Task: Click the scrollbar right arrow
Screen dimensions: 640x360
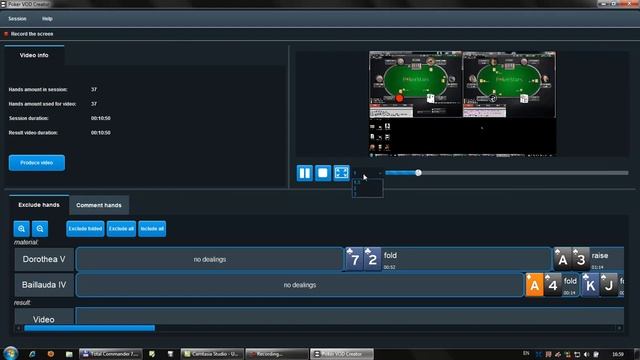Action: tap(619, 328)
